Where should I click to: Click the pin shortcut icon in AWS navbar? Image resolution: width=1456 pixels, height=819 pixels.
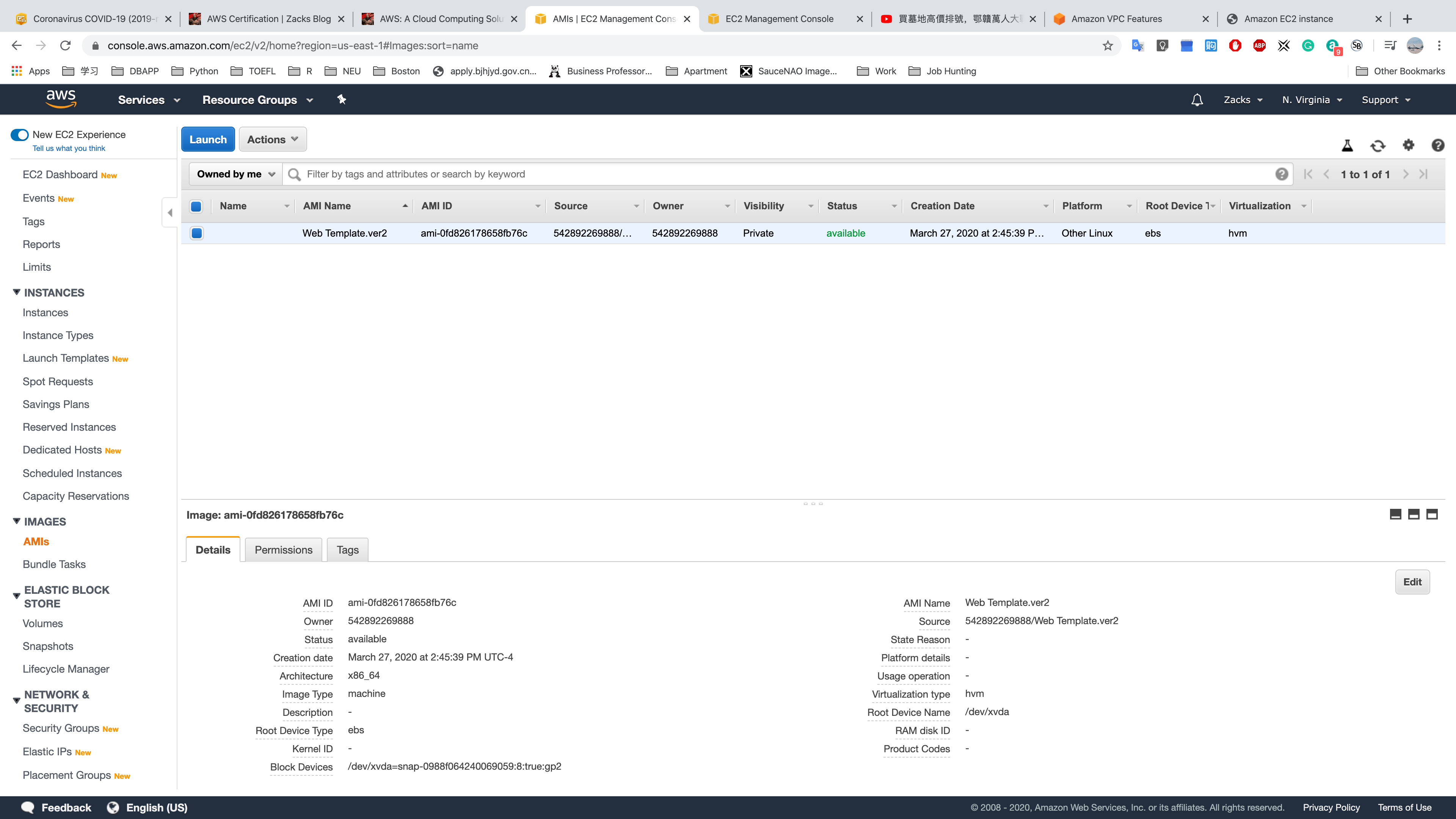click(x=341, y=99)
